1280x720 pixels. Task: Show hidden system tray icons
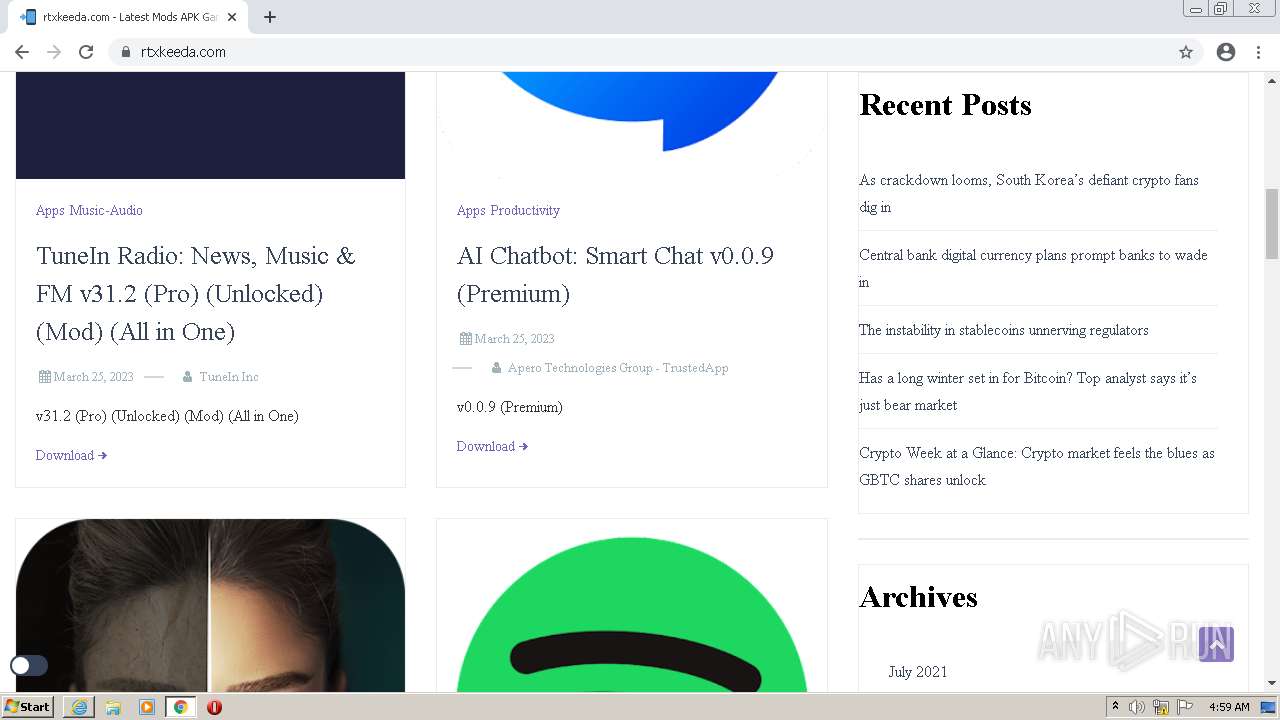[1116, 707]
